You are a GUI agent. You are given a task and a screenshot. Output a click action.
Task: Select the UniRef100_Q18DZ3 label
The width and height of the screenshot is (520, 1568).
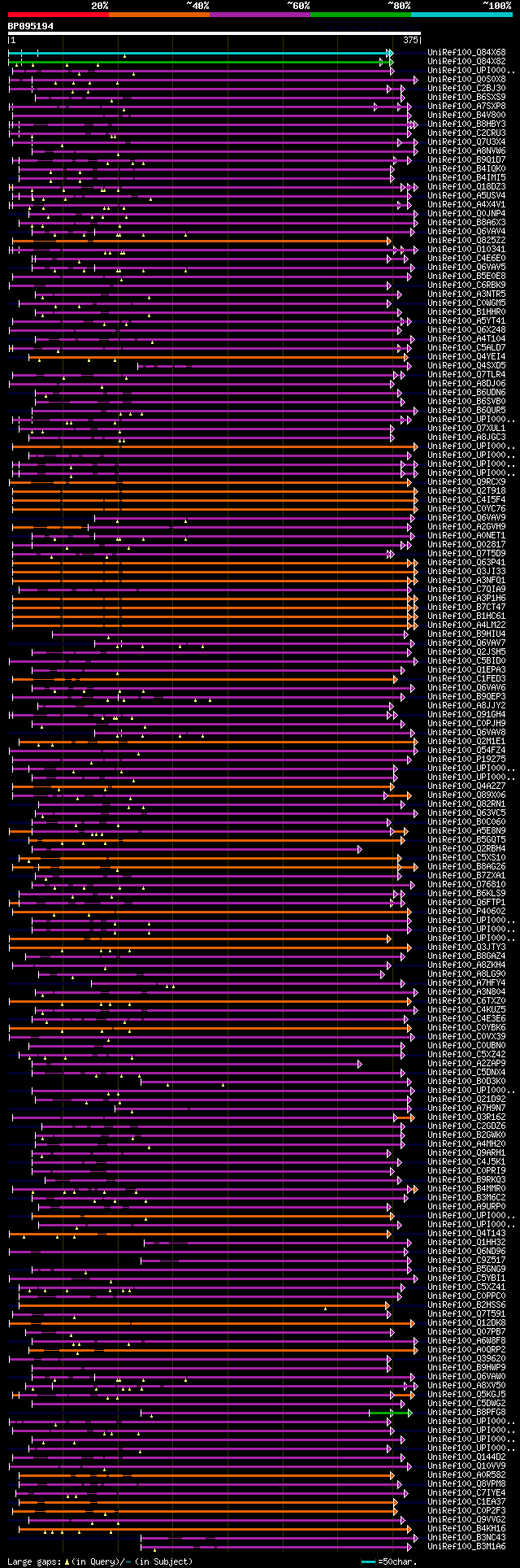point(466,187)
